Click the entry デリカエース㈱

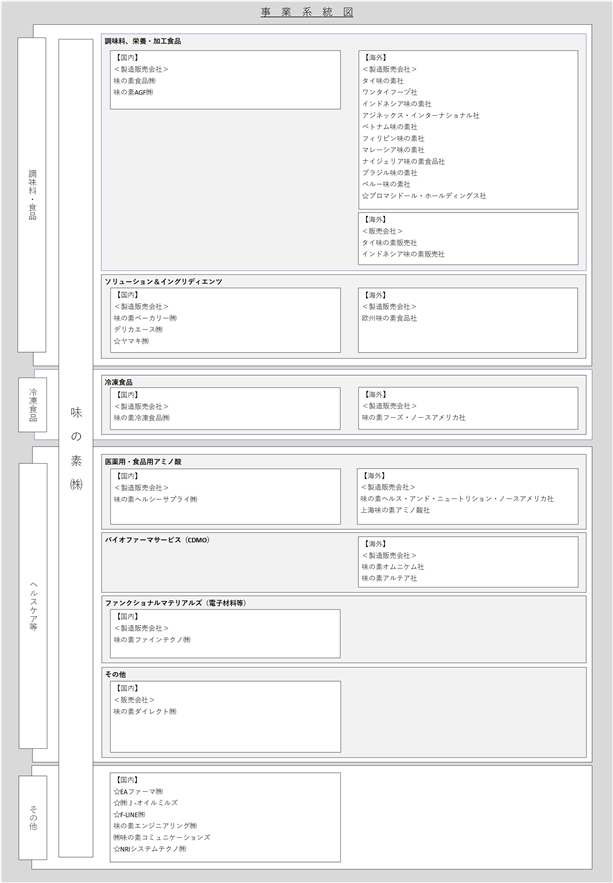pyautogui.click(x=138, y=329)
